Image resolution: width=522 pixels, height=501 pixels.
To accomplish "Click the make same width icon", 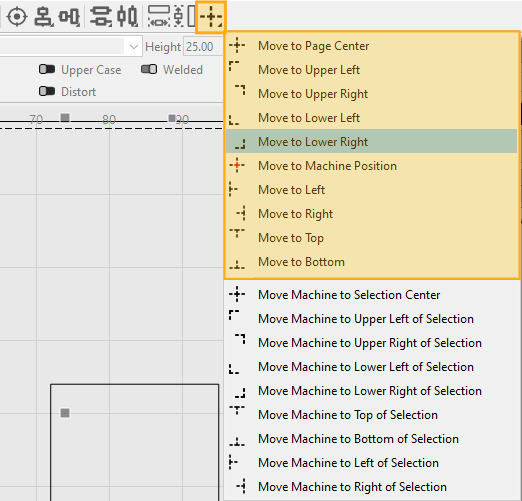I will tap(159, 17).
